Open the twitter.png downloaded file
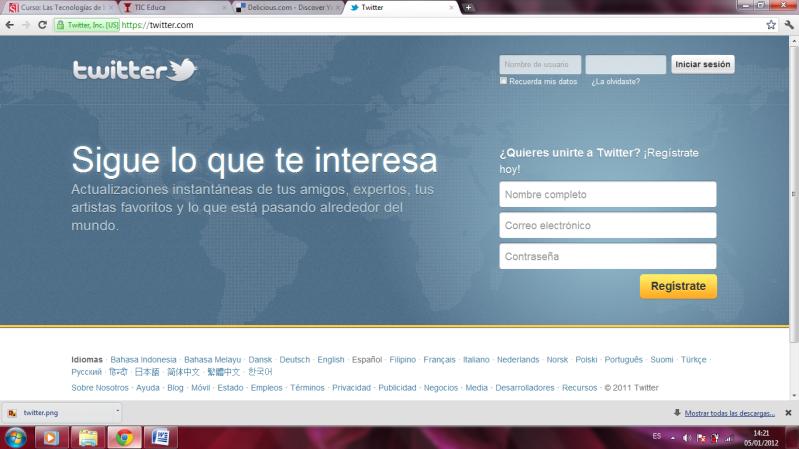The height and width of the screenshot is (449, 799). 60,412
